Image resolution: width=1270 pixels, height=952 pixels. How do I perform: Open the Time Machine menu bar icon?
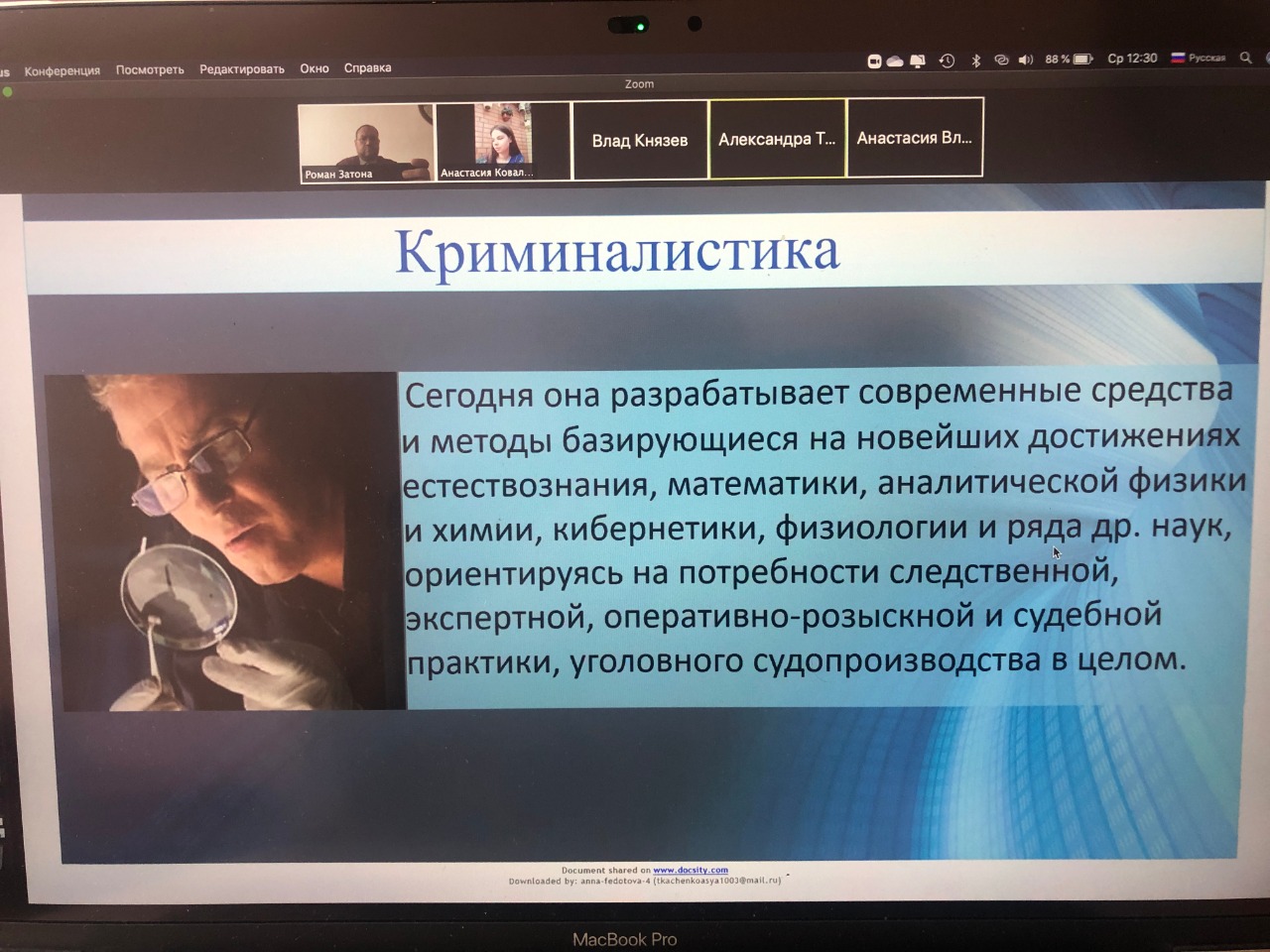948,60
